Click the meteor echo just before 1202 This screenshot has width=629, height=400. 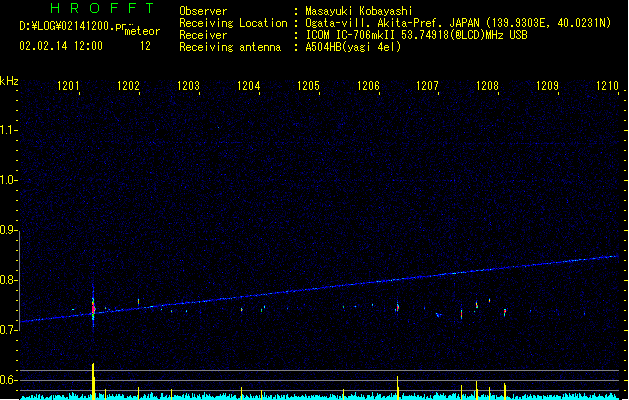(x=138, y=301)
